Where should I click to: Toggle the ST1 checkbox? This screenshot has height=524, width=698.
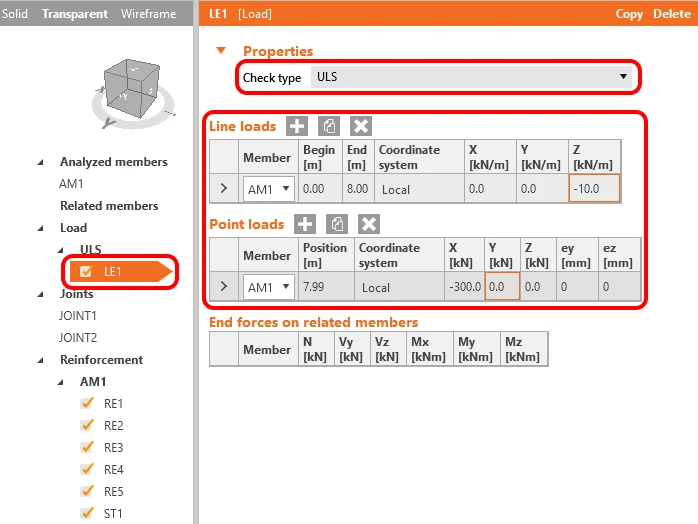87,513
